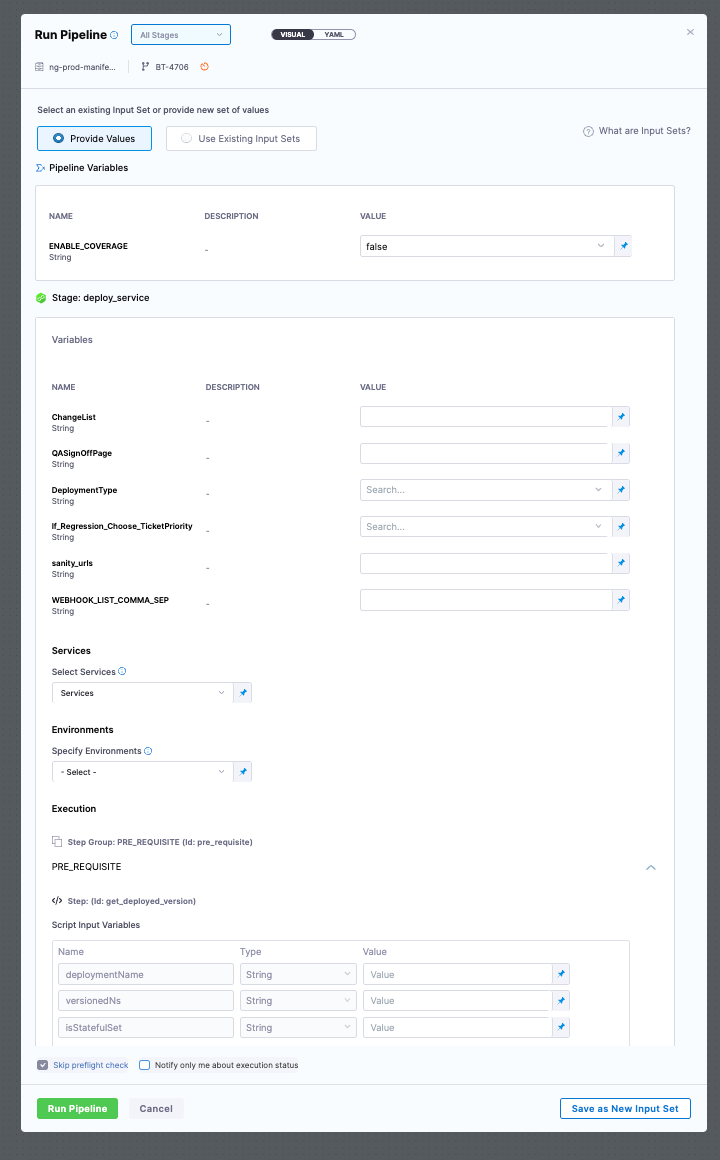The width and height of the screenshot is (720, 1160).
Task: Click the pin icon for WEBHOOK_LIST_COMMA_SEP field
Action: (x=621, y=600)
